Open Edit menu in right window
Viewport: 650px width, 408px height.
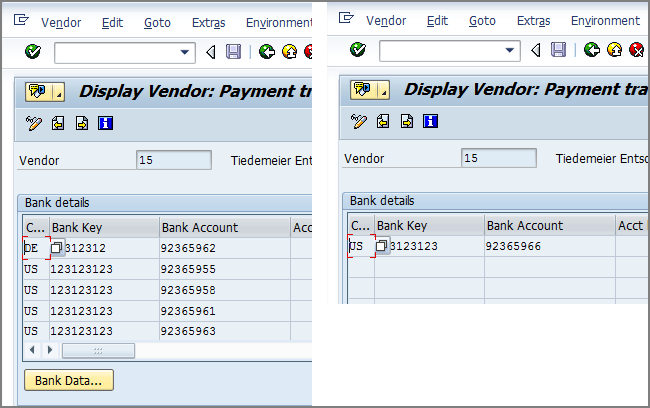(x=437, y=20)
